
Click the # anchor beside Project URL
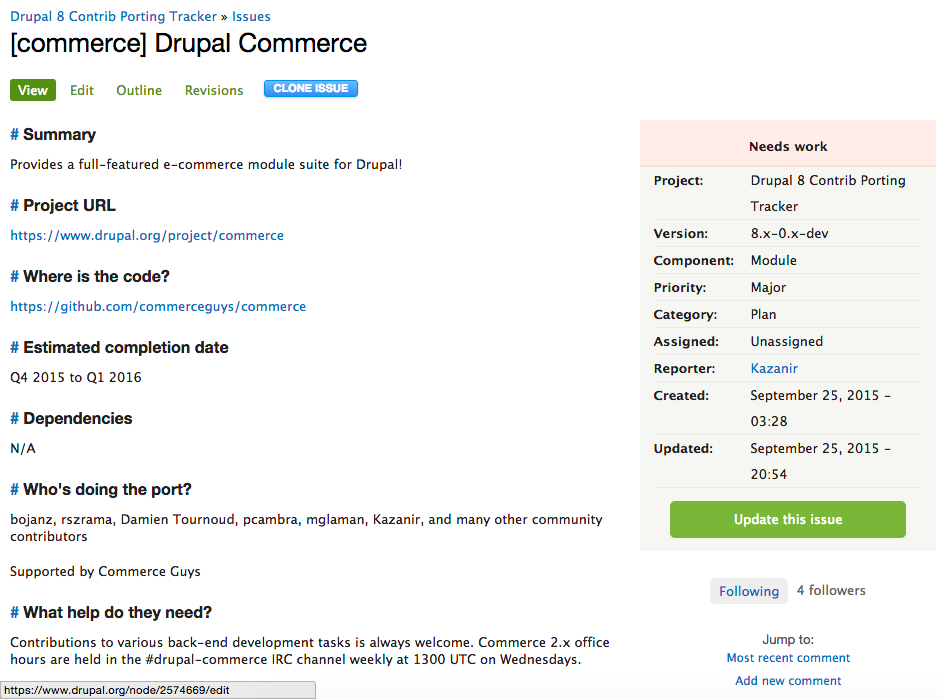point(15,206)
